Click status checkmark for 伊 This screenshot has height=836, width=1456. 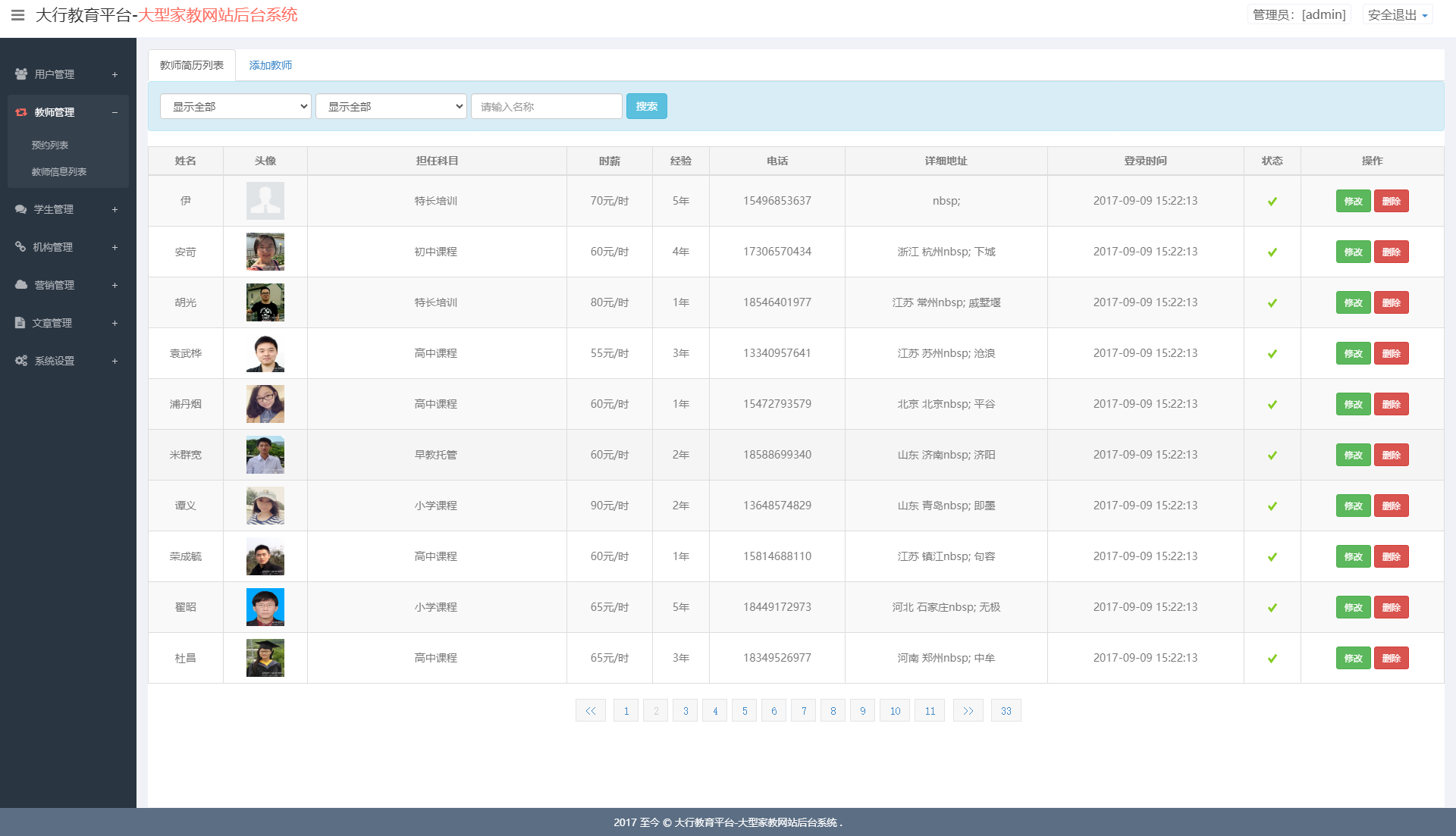(1272, 202)
